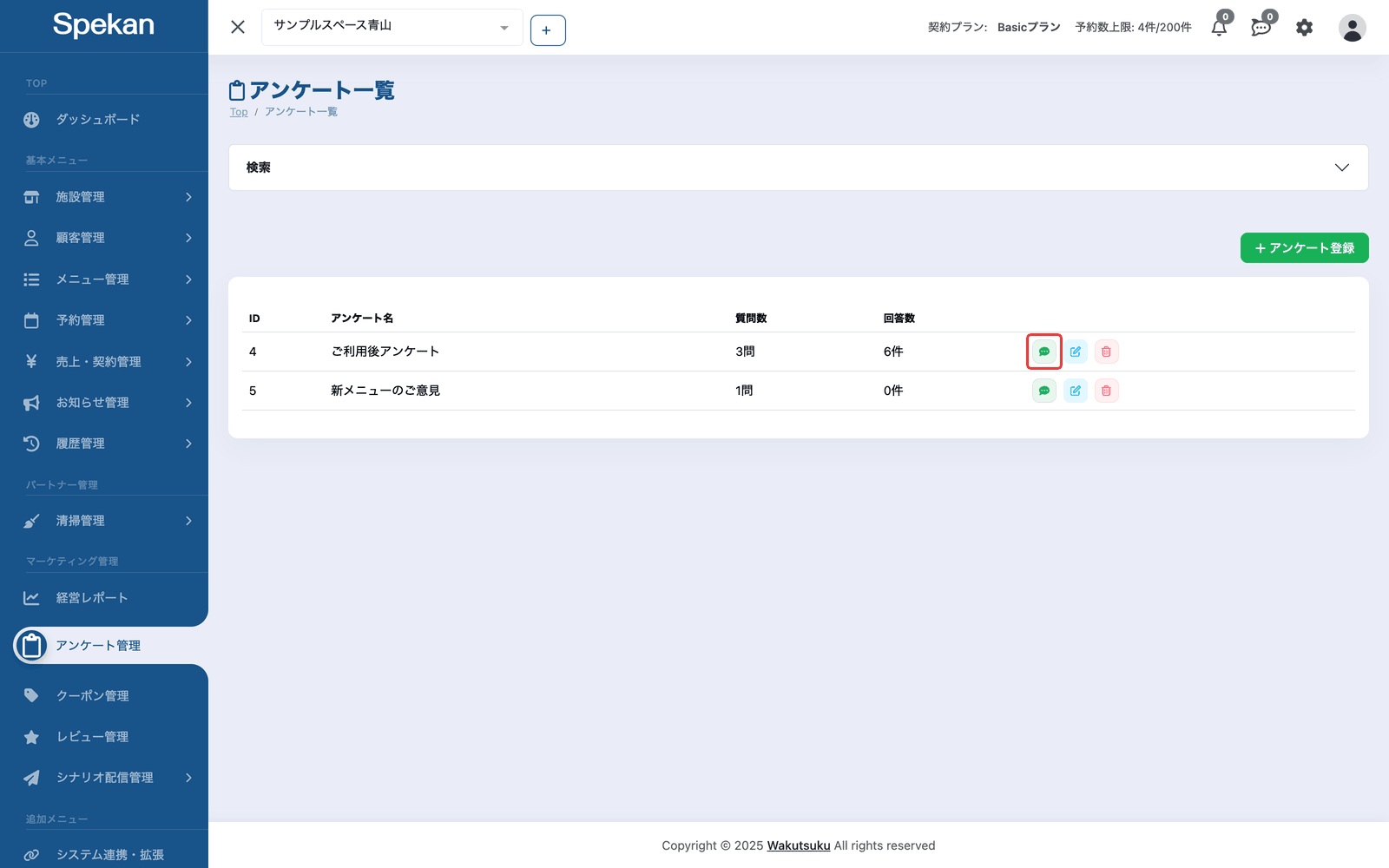
Task: Click the tag icon for クーポン管理
Action: 31,695
